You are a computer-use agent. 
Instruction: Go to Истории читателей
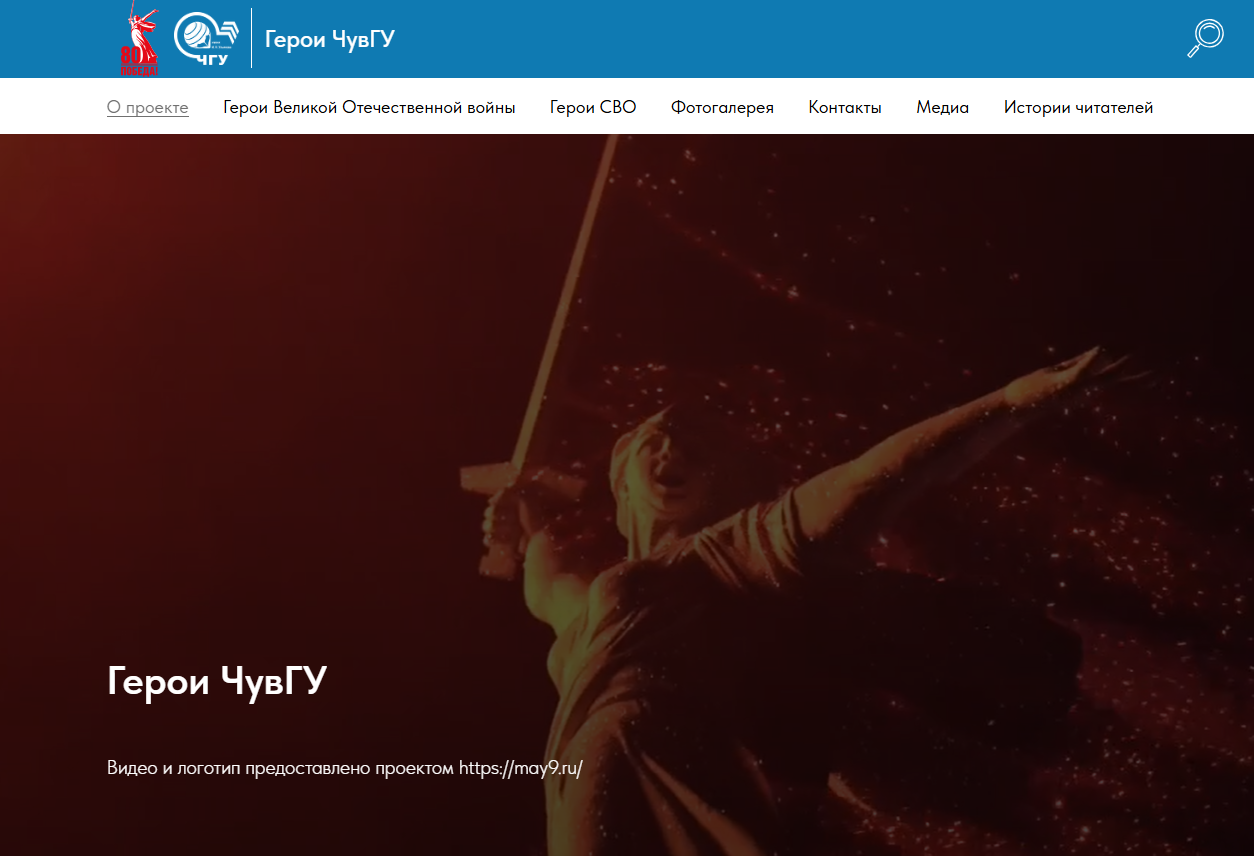click(x=1078, y=108)
